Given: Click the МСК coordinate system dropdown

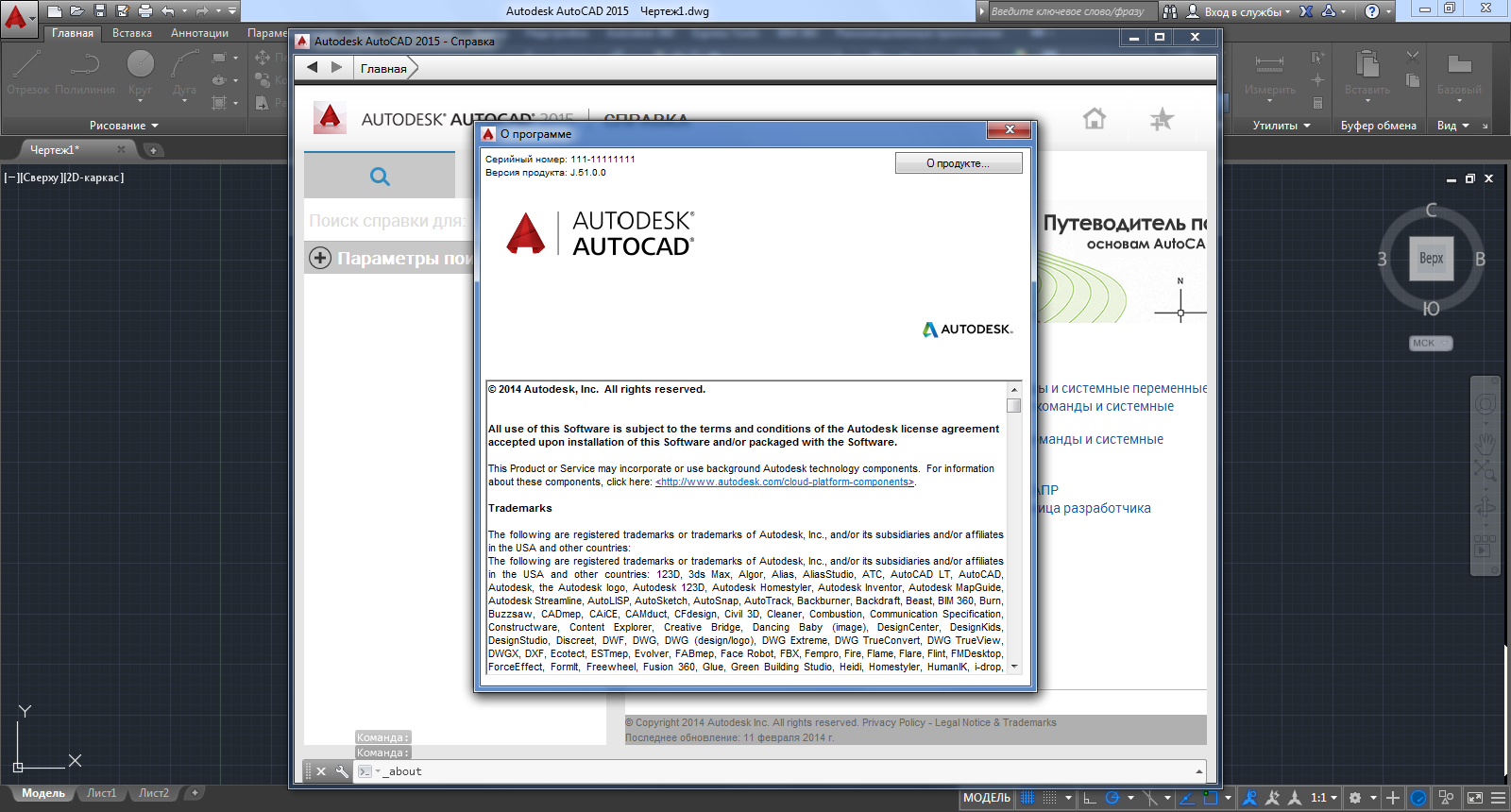Looking at the screenshot, I should coord(1431,344).
